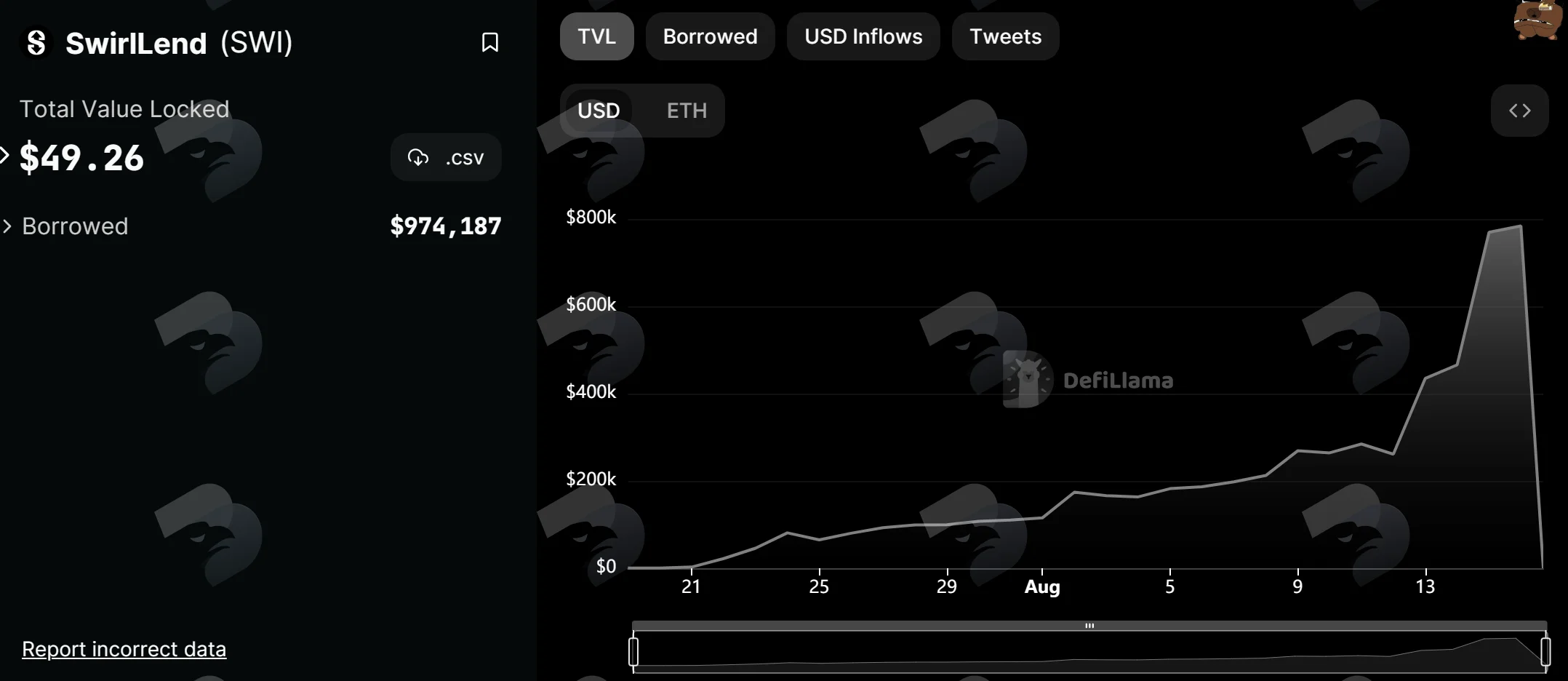
Task: Download the .csv data file
Action: 446,157
